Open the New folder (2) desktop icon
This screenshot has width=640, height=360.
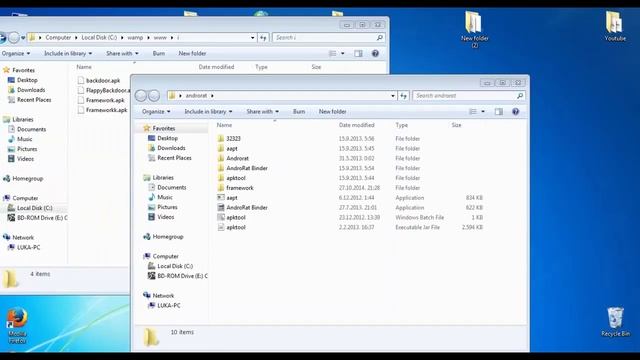point(474,29)
